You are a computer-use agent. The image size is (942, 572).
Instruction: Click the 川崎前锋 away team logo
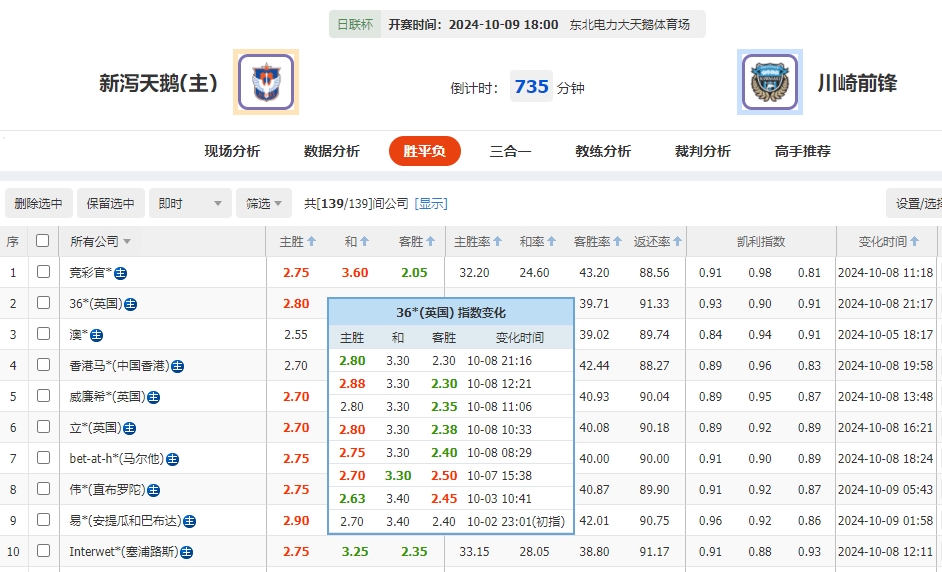pyautogui.click(x=770, y=82)
